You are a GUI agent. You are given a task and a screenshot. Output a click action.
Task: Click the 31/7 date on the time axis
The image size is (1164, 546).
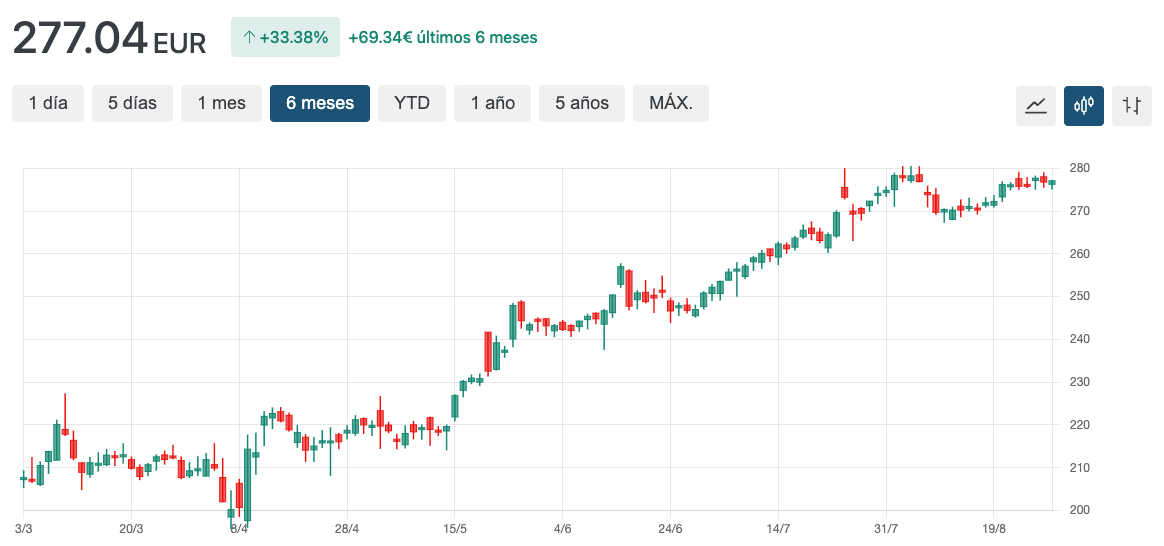(886, 529)
